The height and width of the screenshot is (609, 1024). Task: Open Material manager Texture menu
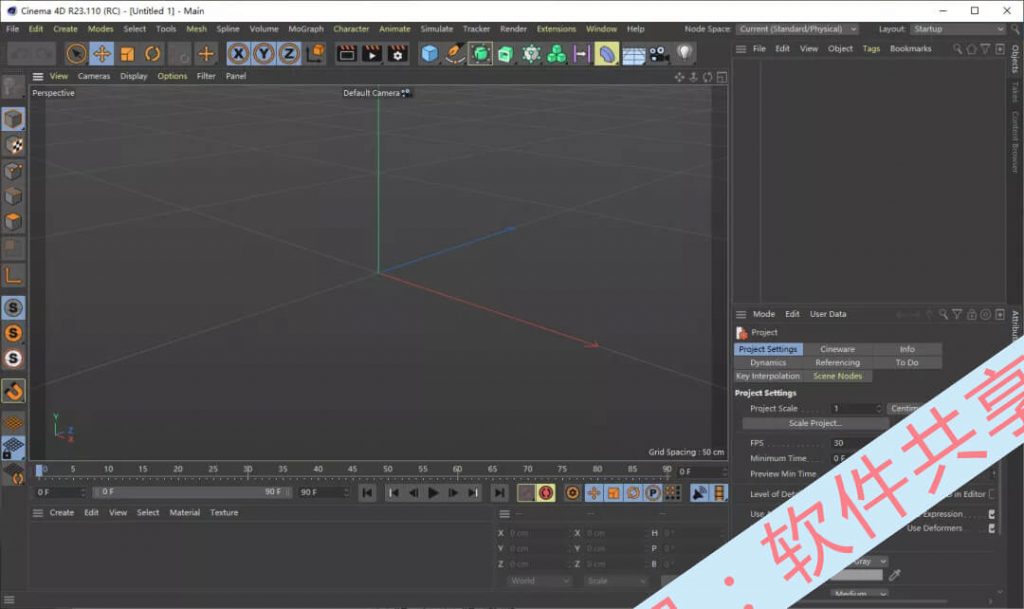point(224,513)
